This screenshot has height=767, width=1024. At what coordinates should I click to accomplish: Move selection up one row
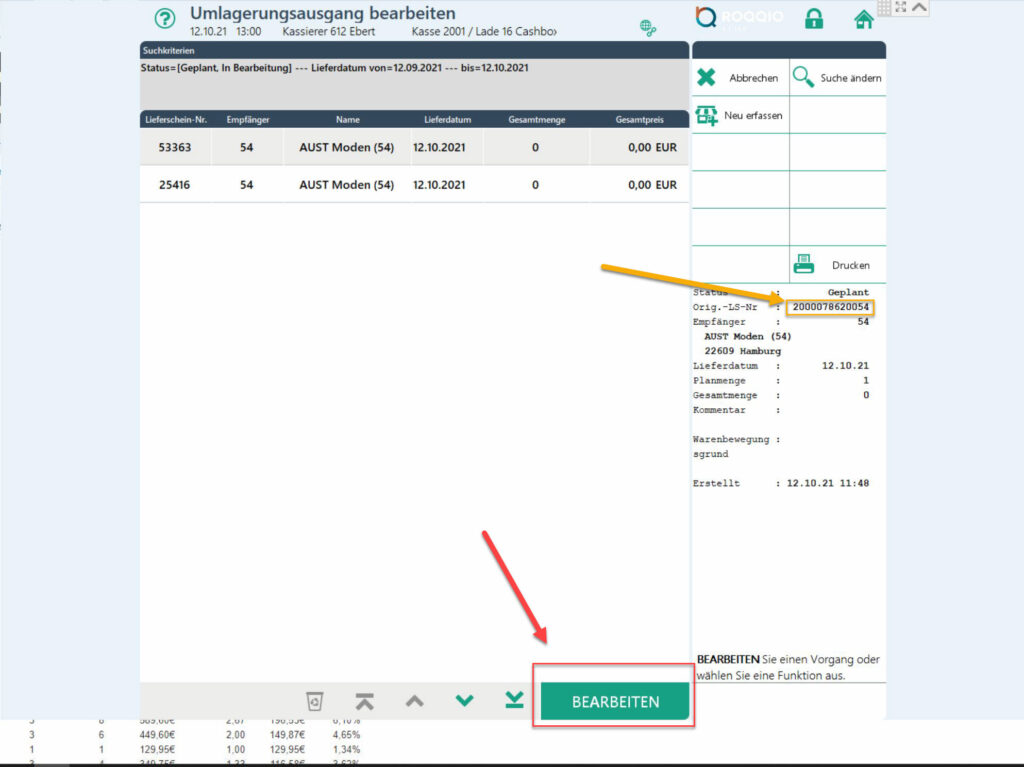point(414,701)
